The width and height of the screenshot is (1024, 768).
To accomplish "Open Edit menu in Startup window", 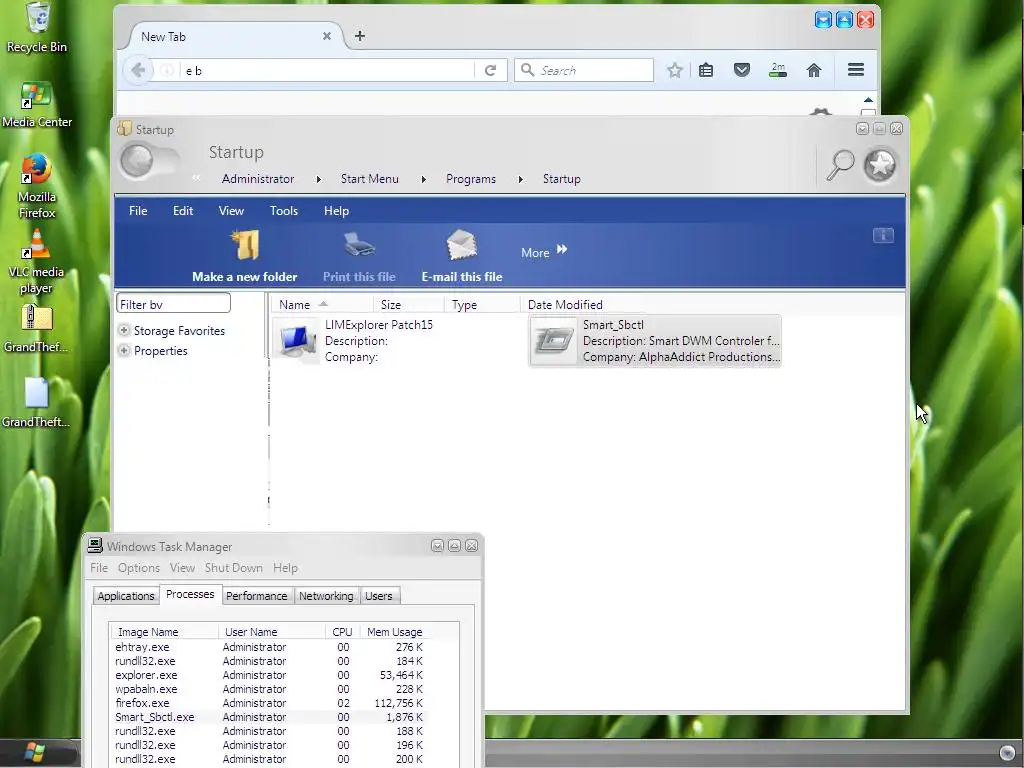I will click(183, 211).
